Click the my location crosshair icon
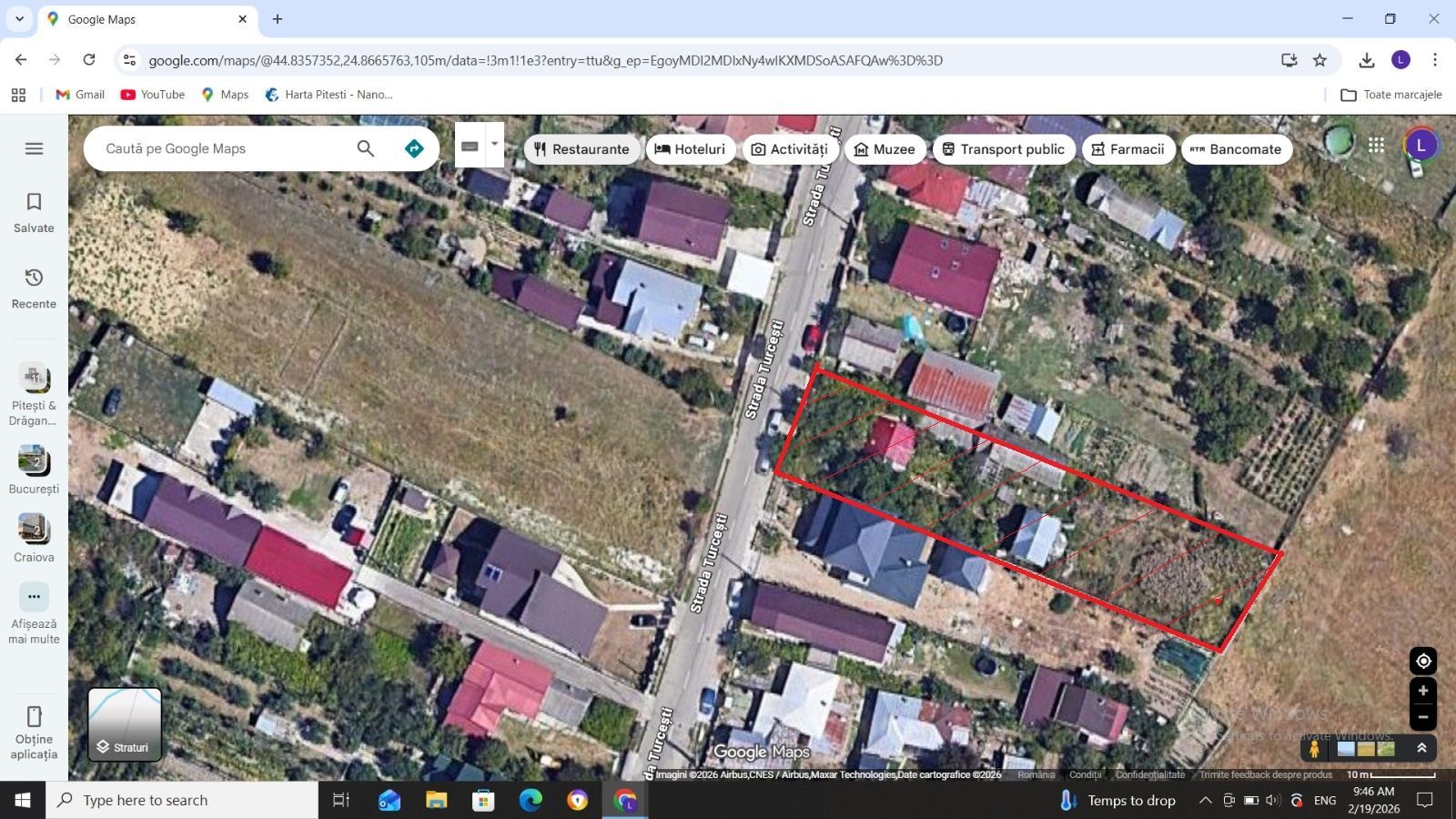1456x819 pixels. (x=1424, y=661)
